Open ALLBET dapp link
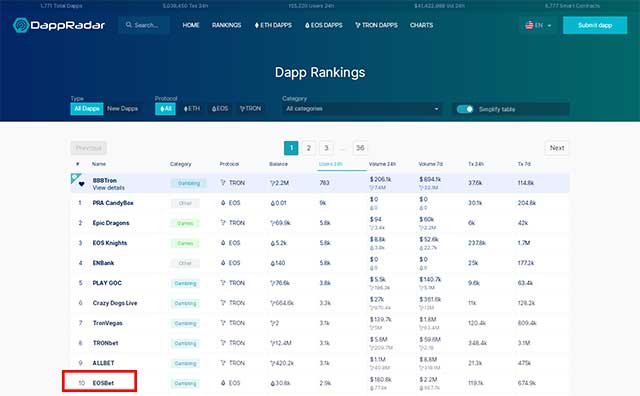The image size is (640, 396). [x=103, y=363]
